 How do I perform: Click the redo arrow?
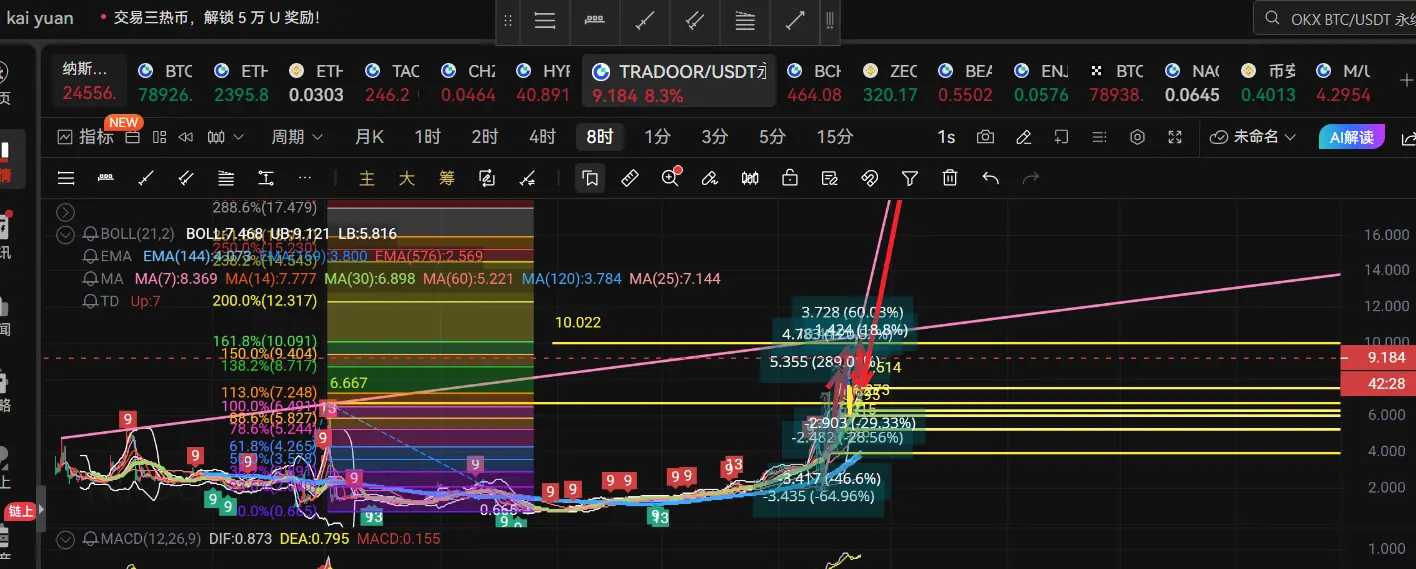click(1031, 178)
